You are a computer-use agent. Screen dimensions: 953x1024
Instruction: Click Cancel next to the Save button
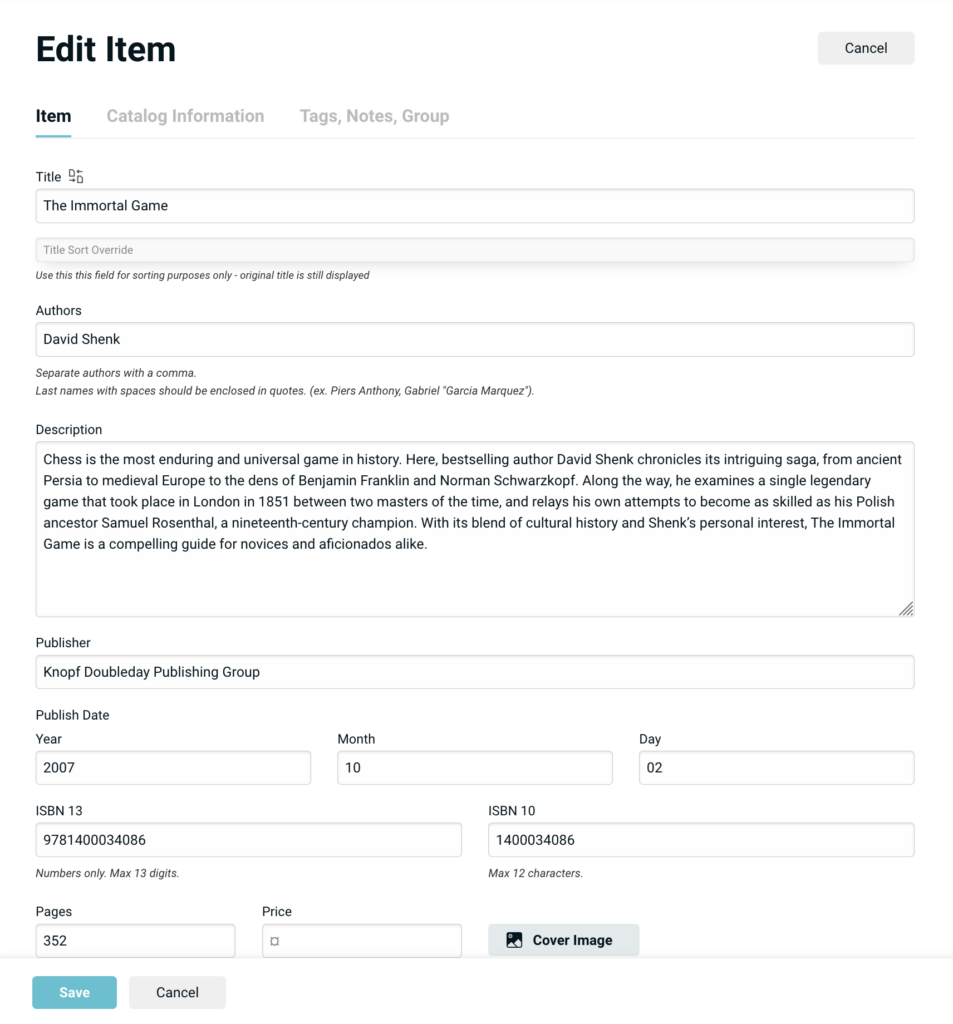[x=177, y=992]
